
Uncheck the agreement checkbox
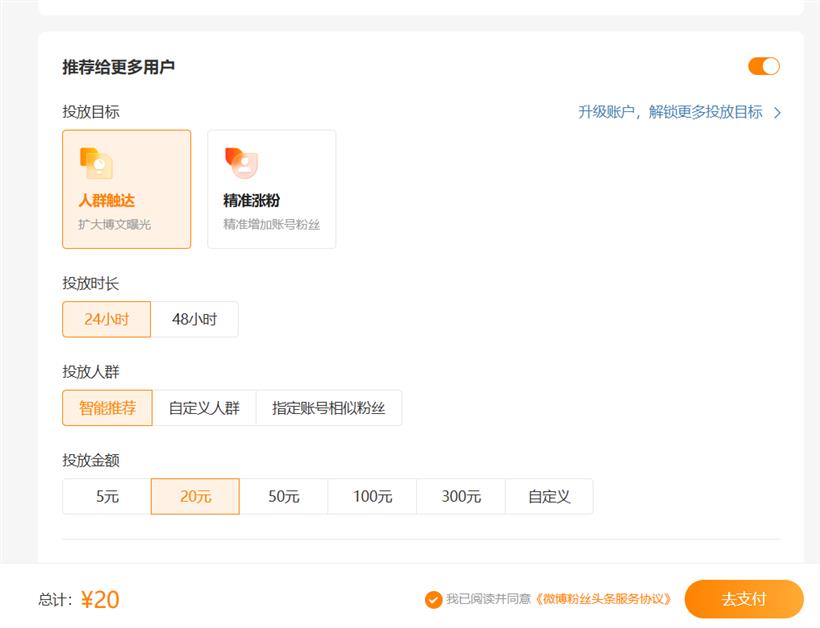pos(433,599)
